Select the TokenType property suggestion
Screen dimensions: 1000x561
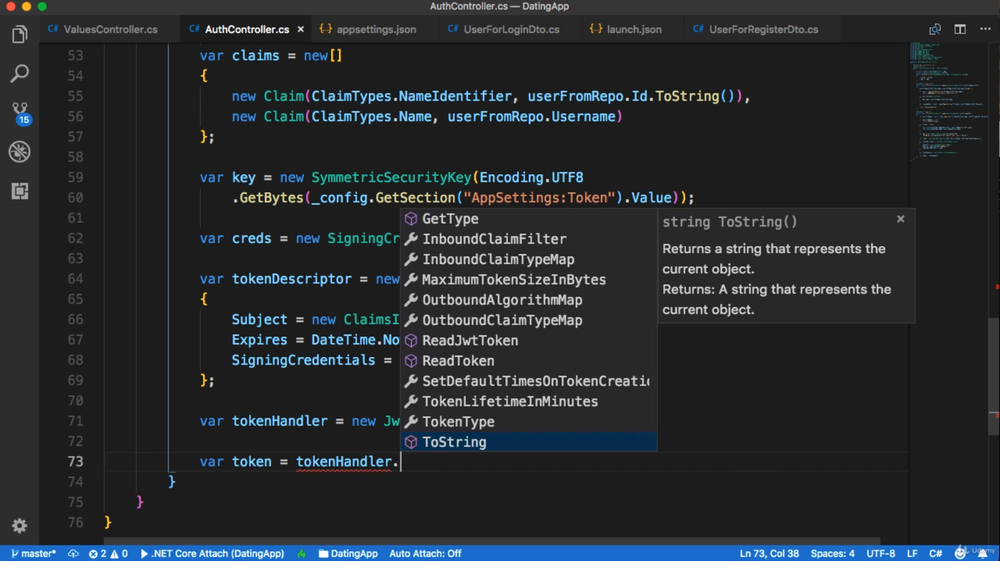528,422
